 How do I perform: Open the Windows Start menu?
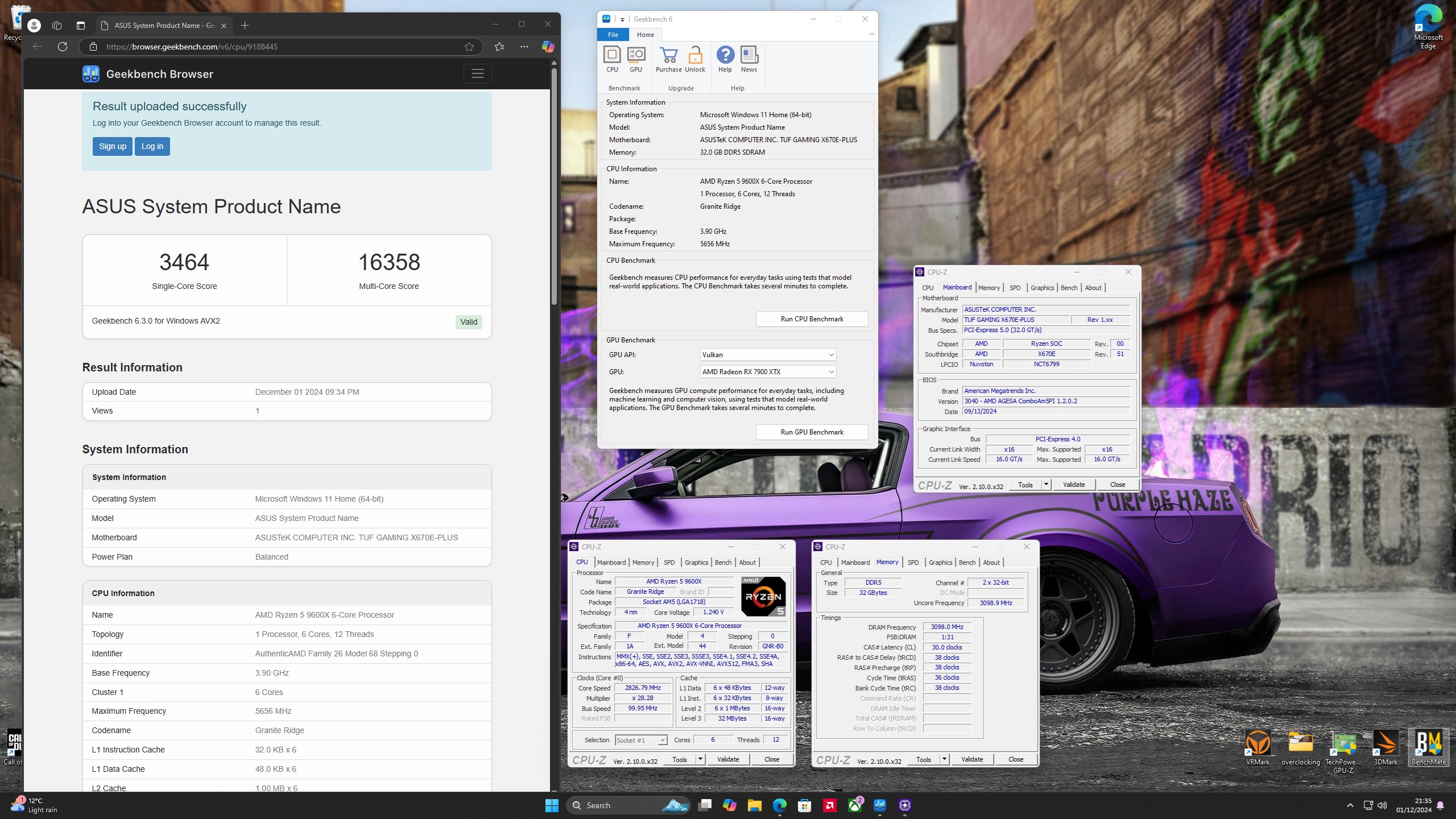click(552, 805)
